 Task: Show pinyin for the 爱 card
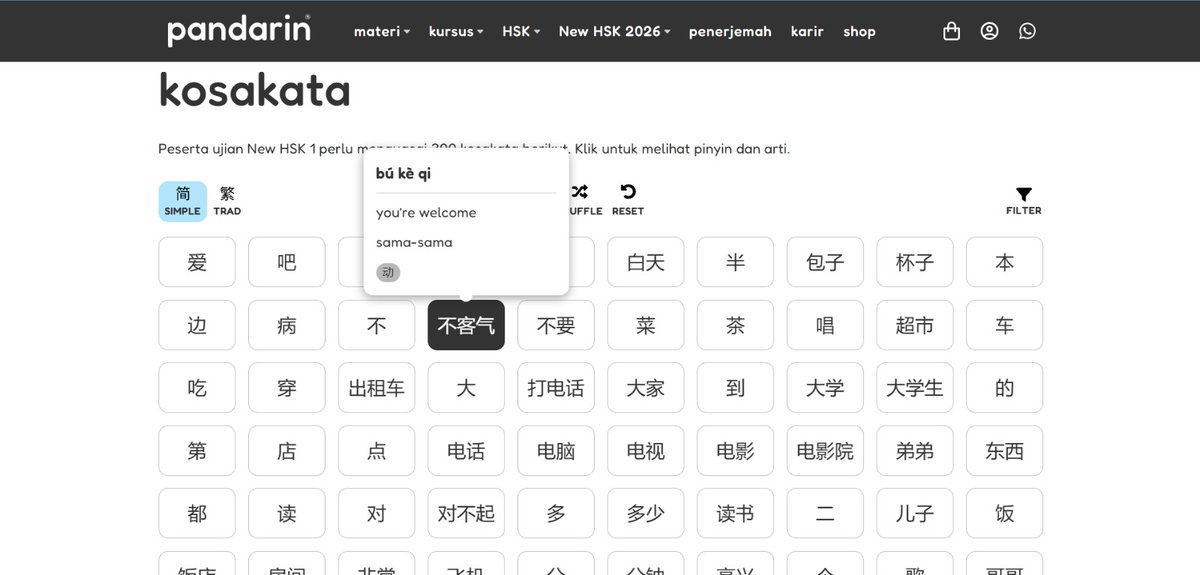(197, 262)
